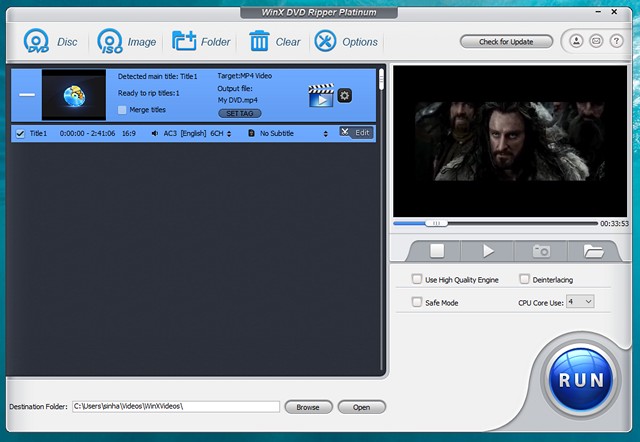Click the big RUN button
This screenshot has width=640, height=442.
[581, 380]
